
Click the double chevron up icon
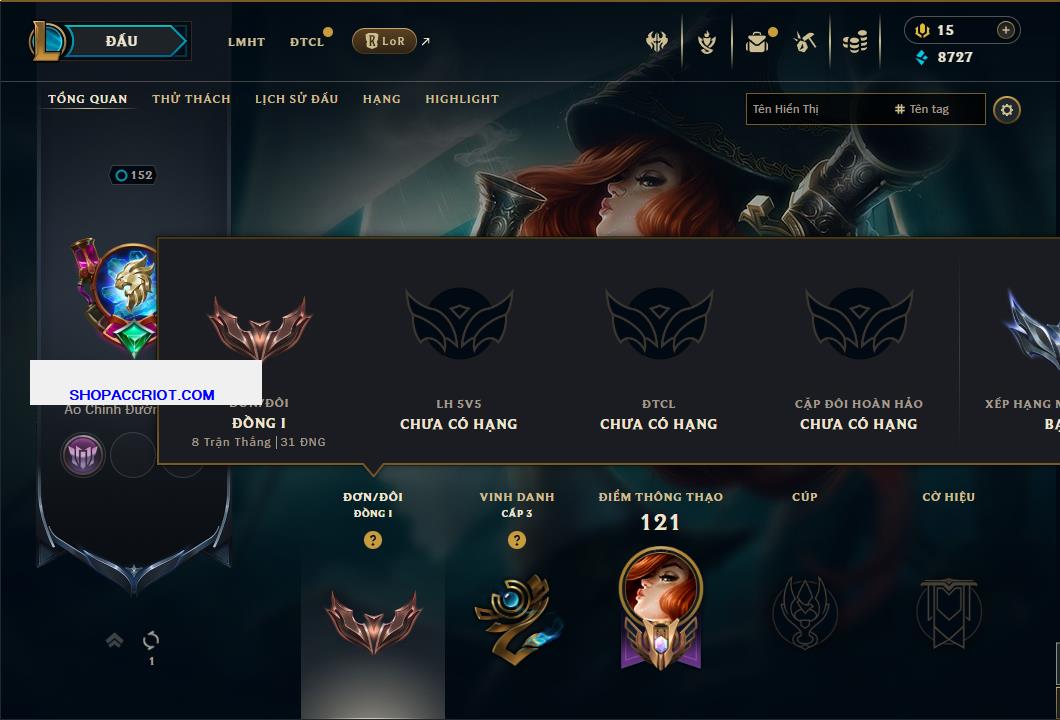pos(114,640)
